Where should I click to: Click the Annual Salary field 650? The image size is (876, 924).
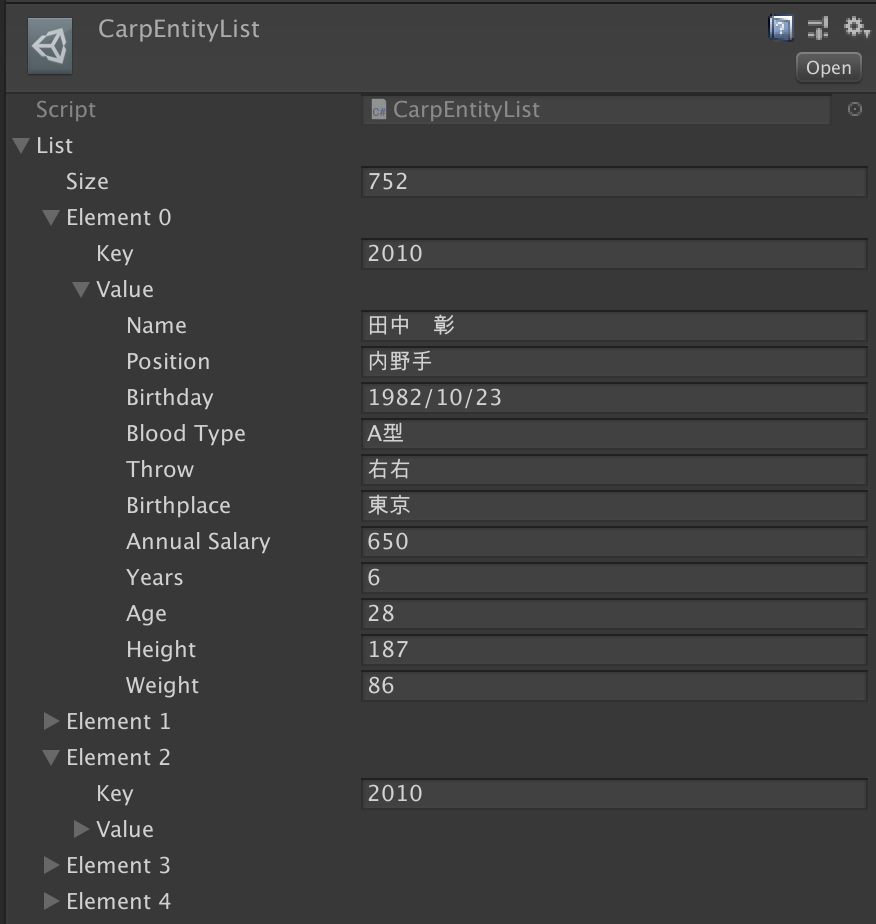614,541
